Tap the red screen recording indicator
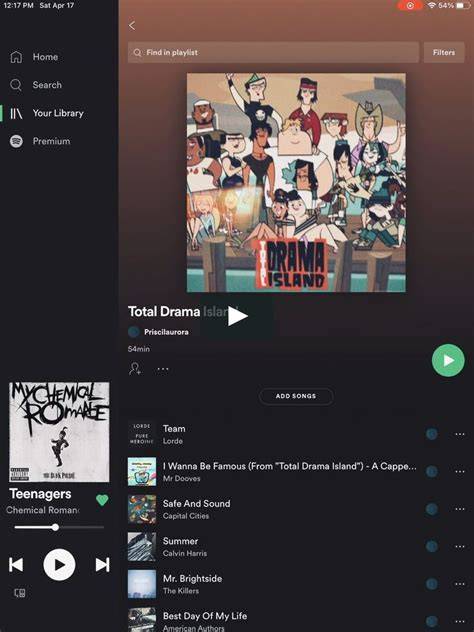Screen dimensions: 474x632 coord(410,6)
